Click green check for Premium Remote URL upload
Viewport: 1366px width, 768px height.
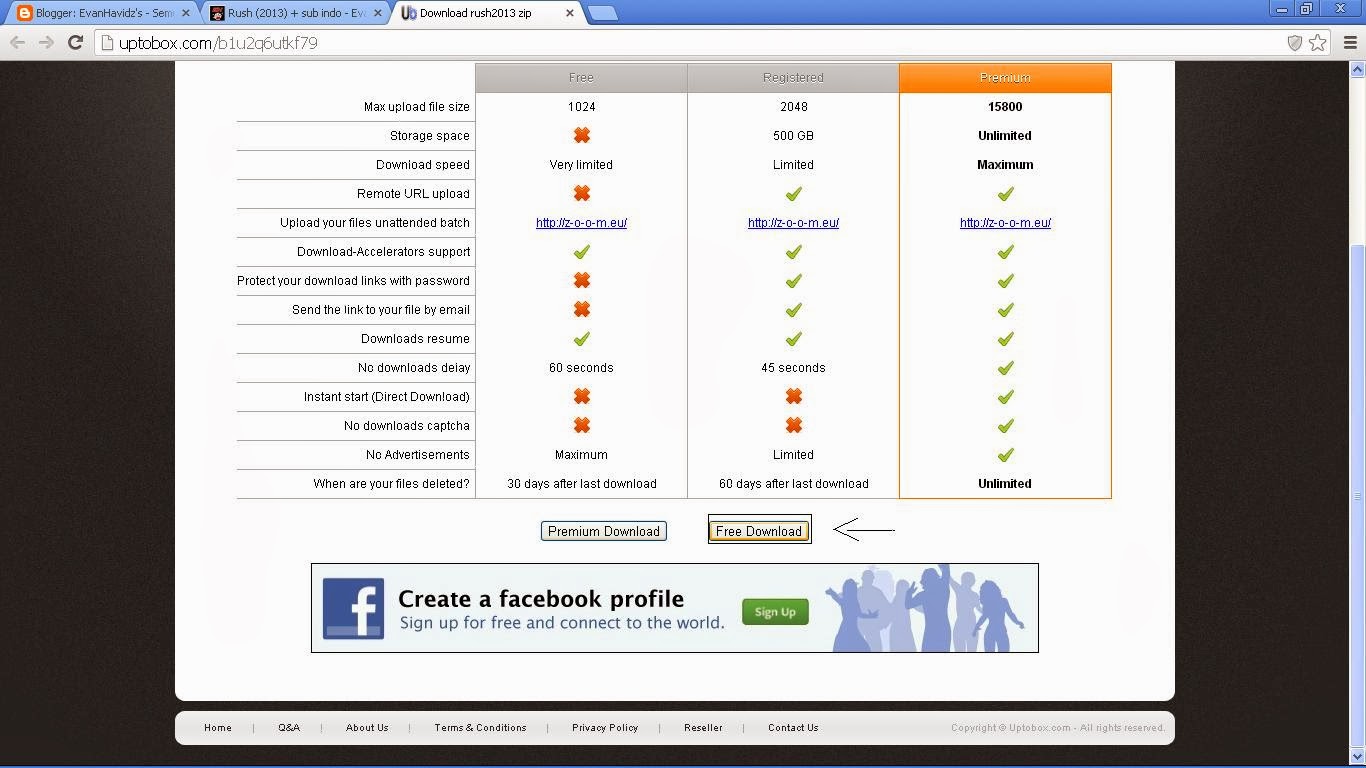pos(1005,193)
